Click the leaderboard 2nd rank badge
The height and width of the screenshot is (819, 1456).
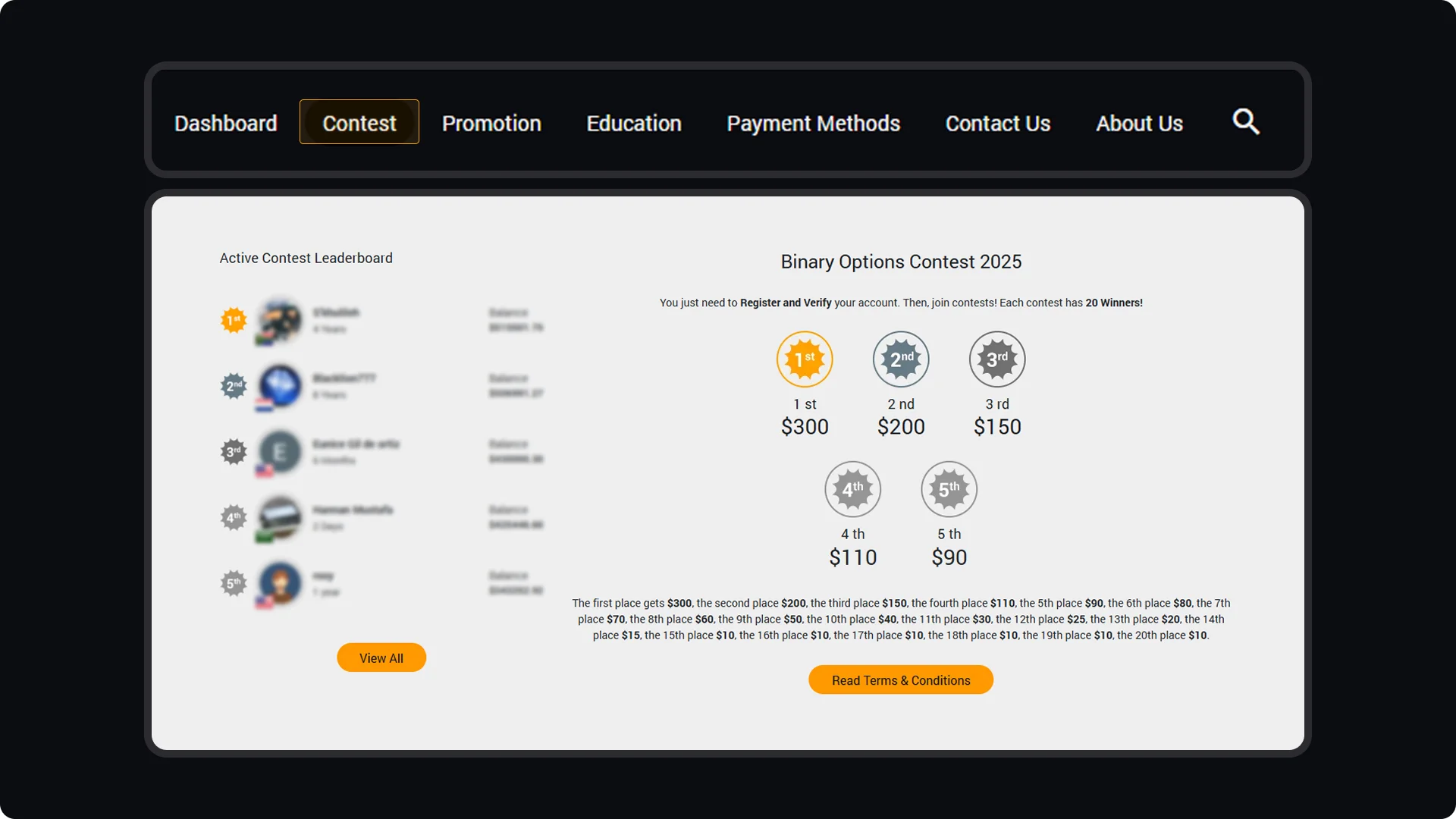(234, 386)
